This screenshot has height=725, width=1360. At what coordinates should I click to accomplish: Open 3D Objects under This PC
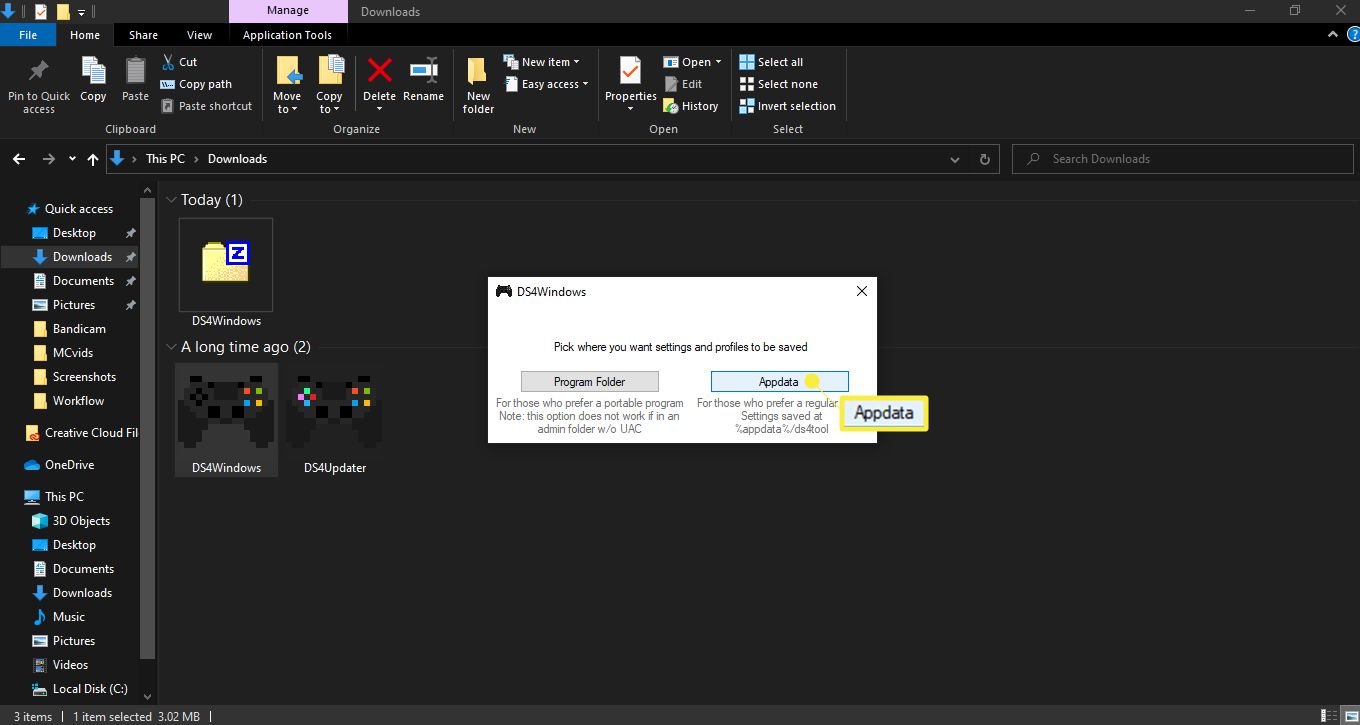(x=81, y=521)
